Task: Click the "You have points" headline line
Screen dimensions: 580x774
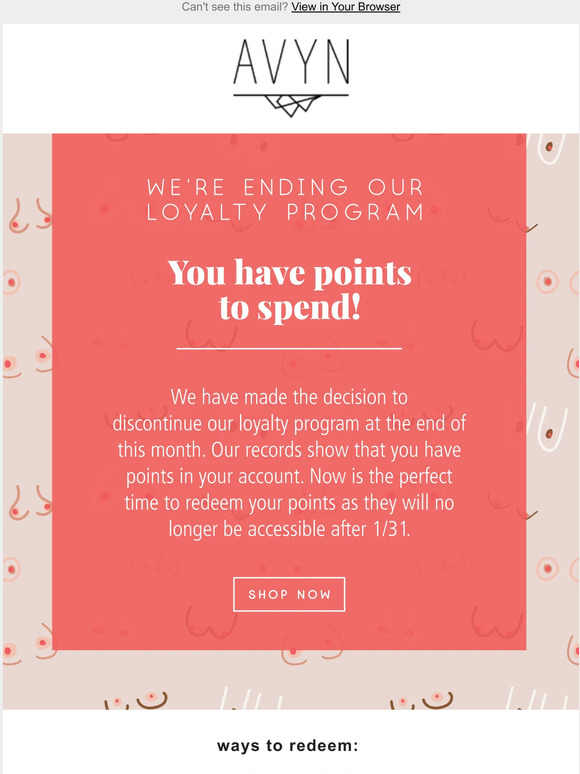Action: tap(290, 273)
